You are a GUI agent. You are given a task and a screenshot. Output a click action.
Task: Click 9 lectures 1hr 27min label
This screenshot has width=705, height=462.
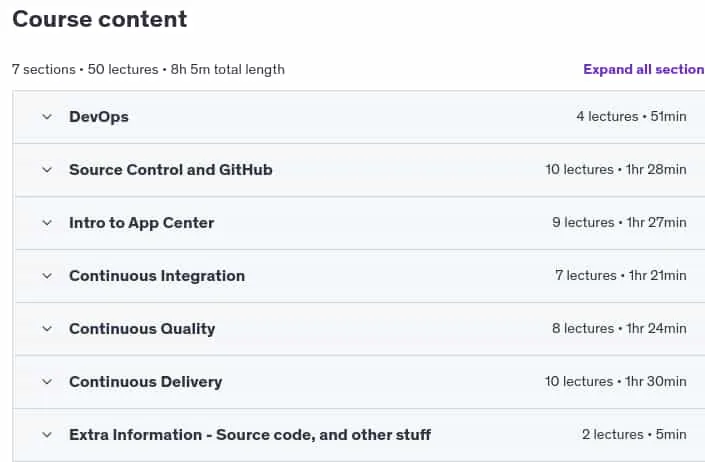click(619, 222)
